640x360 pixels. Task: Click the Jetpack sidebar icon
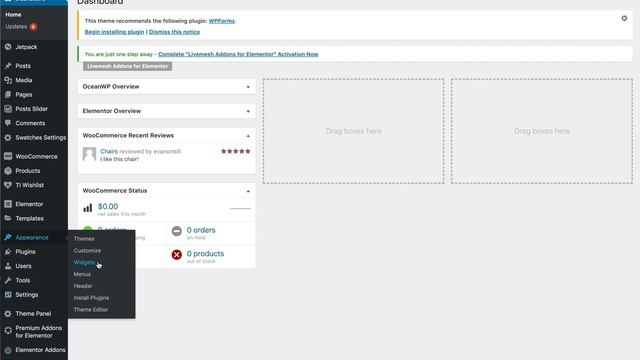pos(8,47)
